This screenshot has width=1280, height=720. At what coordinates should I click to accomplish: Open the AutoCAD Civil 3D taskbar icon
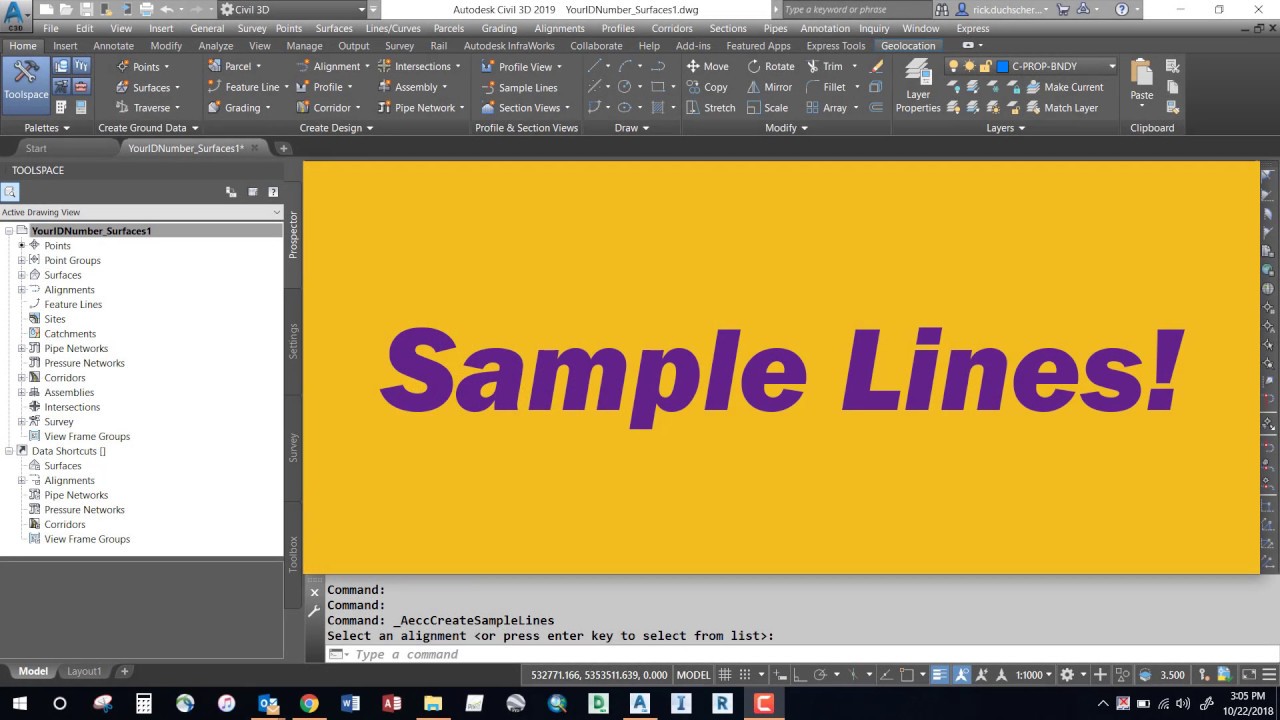coord(639,703)
